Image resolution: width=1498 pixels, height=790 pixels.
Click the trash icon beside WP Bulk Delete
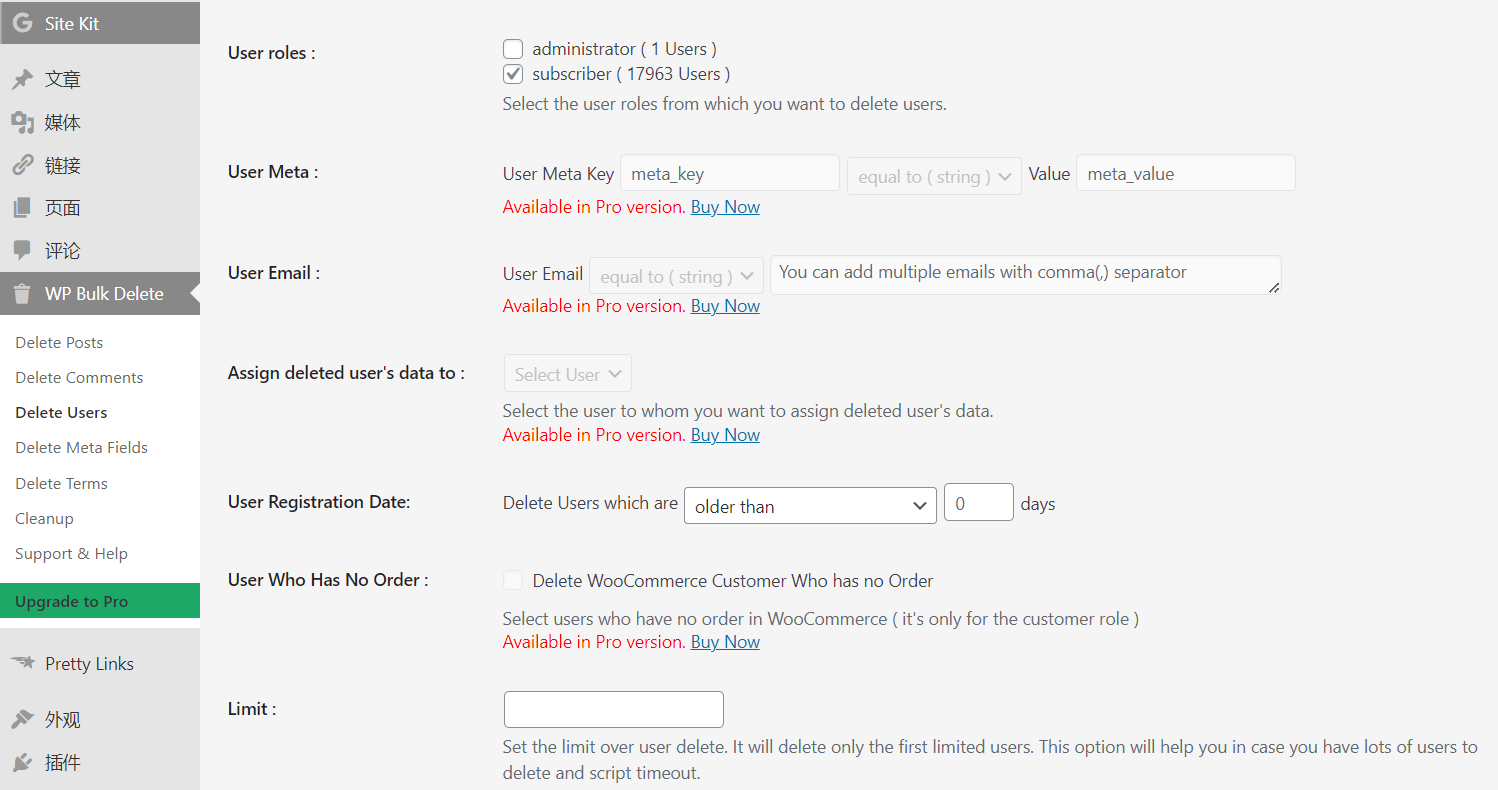point(22,294)
